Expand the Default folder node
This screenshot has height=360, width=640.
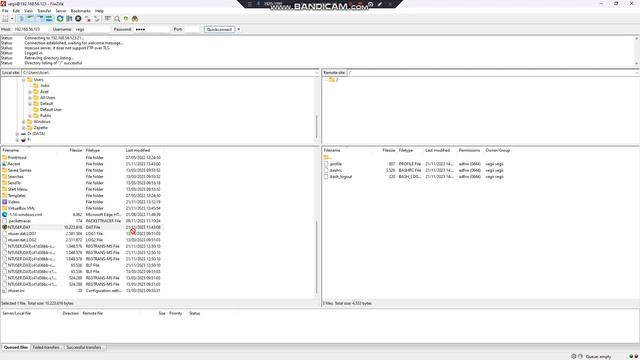tap(30, 104)
